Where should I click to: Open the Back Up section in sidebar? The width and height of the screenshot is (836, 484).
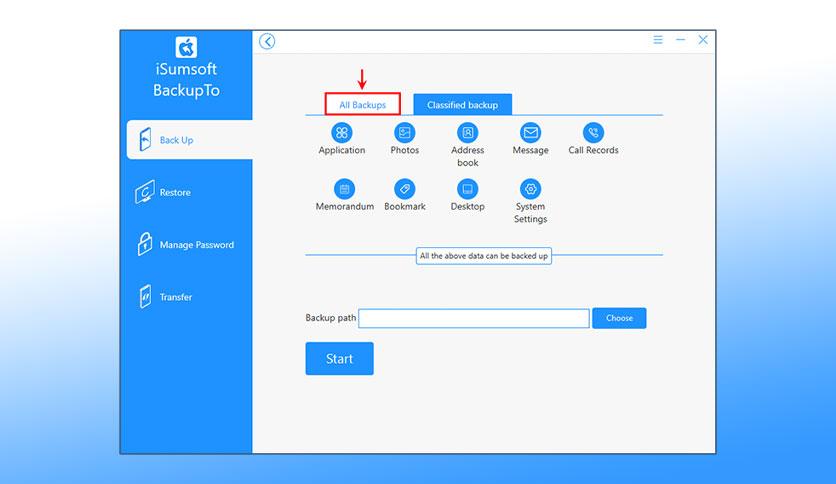189,140
